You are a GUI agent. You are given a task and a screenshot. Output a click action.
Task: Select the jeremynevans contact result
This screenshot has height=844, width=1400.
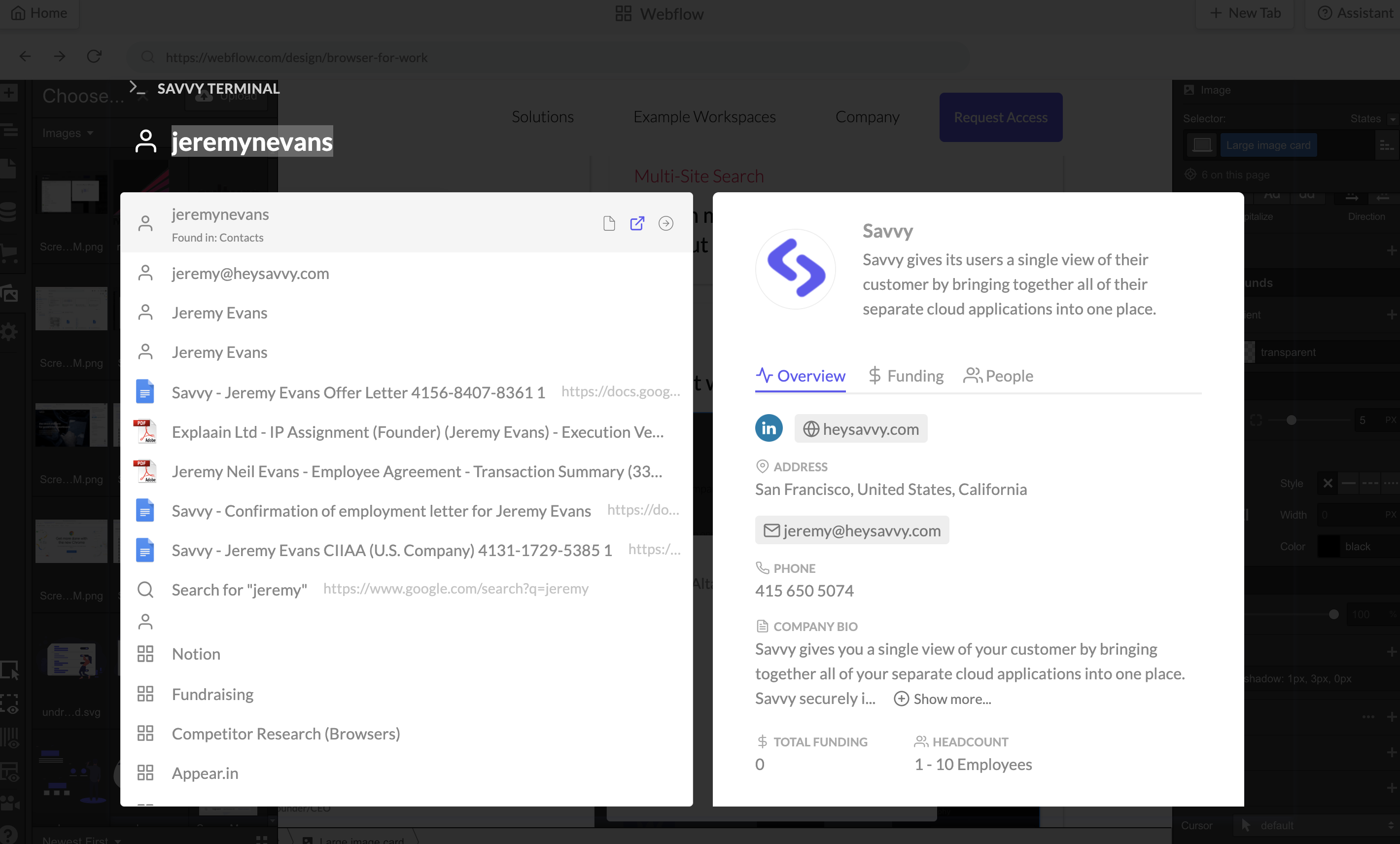point(407,223)
